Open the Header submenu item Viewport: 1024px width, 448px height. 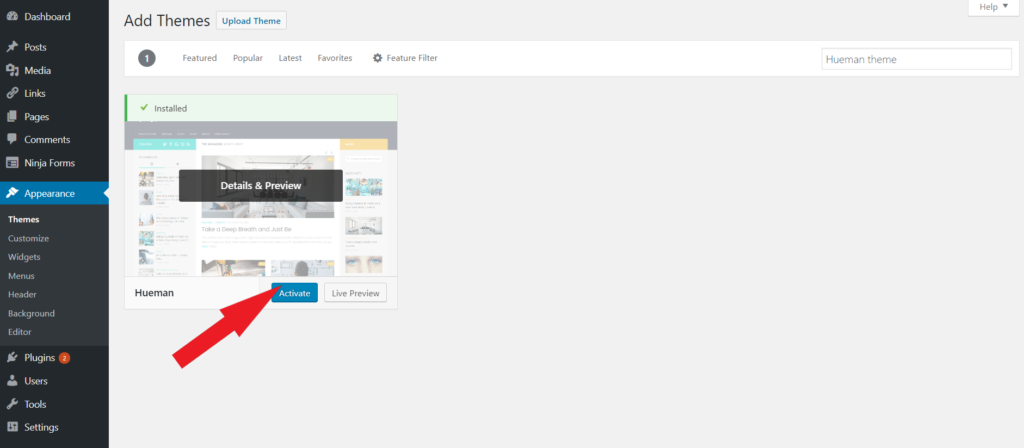click(22, 295)
